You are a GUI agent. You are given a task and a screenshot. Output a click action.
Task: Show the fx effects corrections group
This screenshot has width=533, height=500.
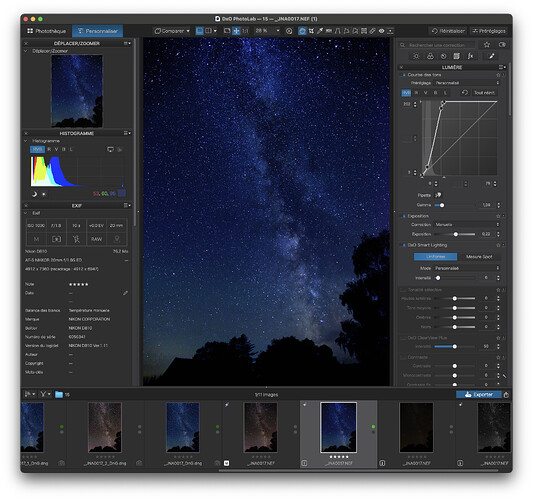pyautogui.click(x=470, y=56)
